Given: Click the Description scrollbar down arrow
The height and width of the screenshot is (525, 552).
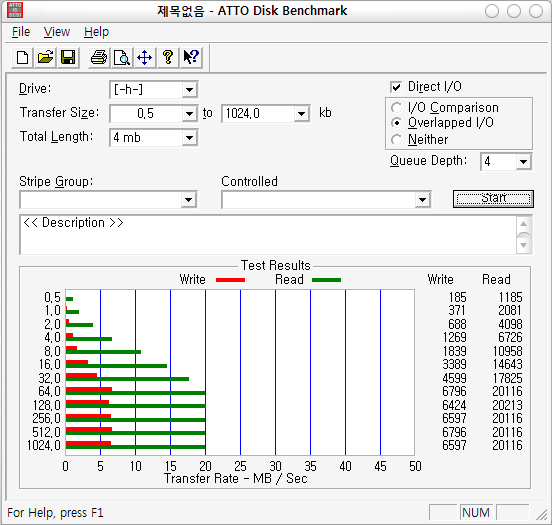Looking at the screenshot, I should [523, 245].
